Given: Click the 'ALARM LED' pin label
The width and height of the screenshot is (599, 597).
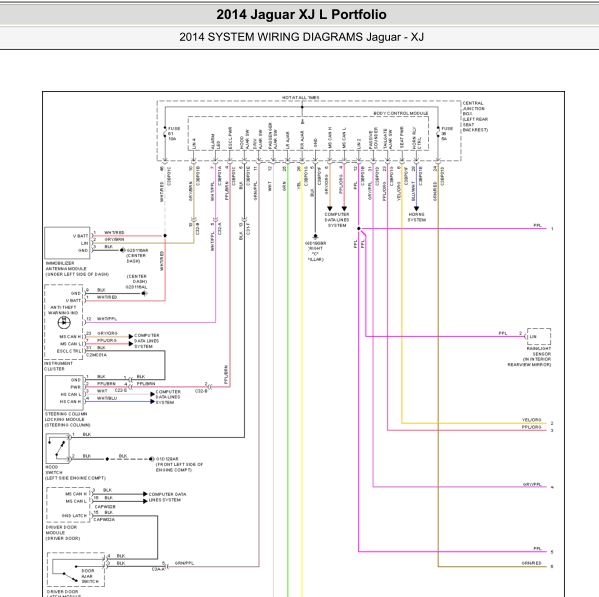Looking at the screenshot, I should click(215, 141).
